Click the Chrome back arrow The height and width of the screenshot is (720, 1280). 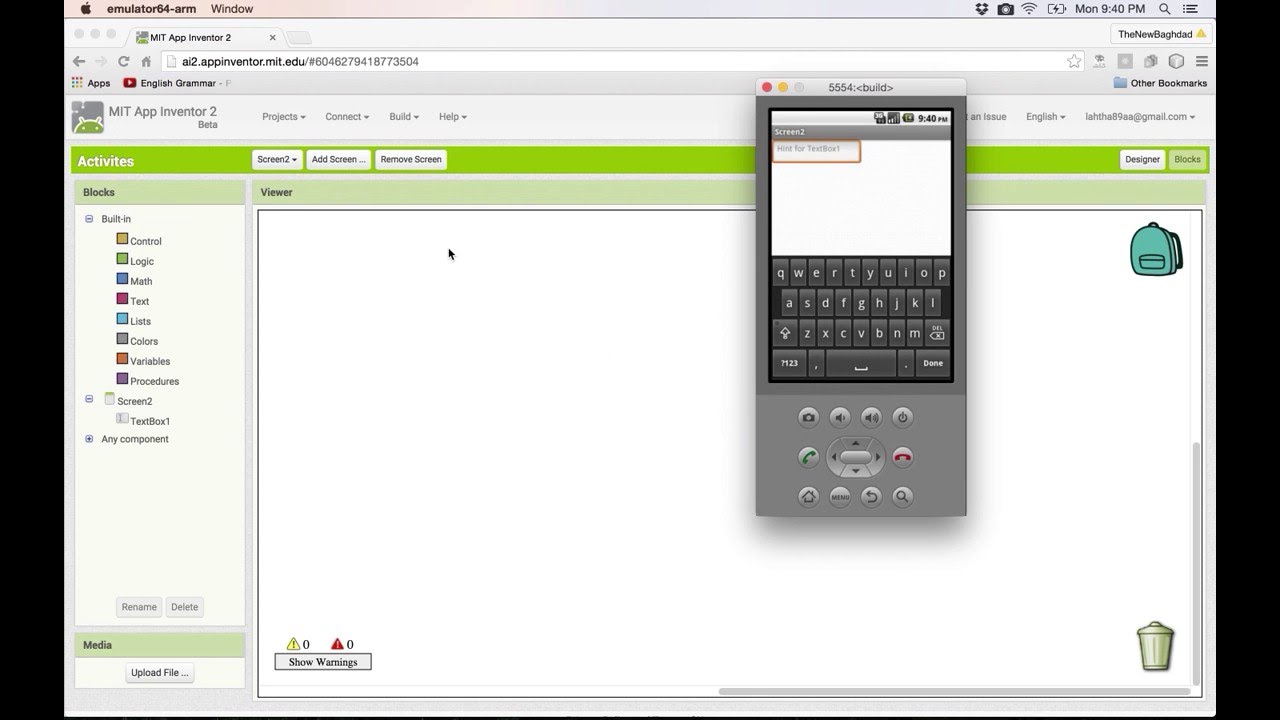tap(79, 61)
